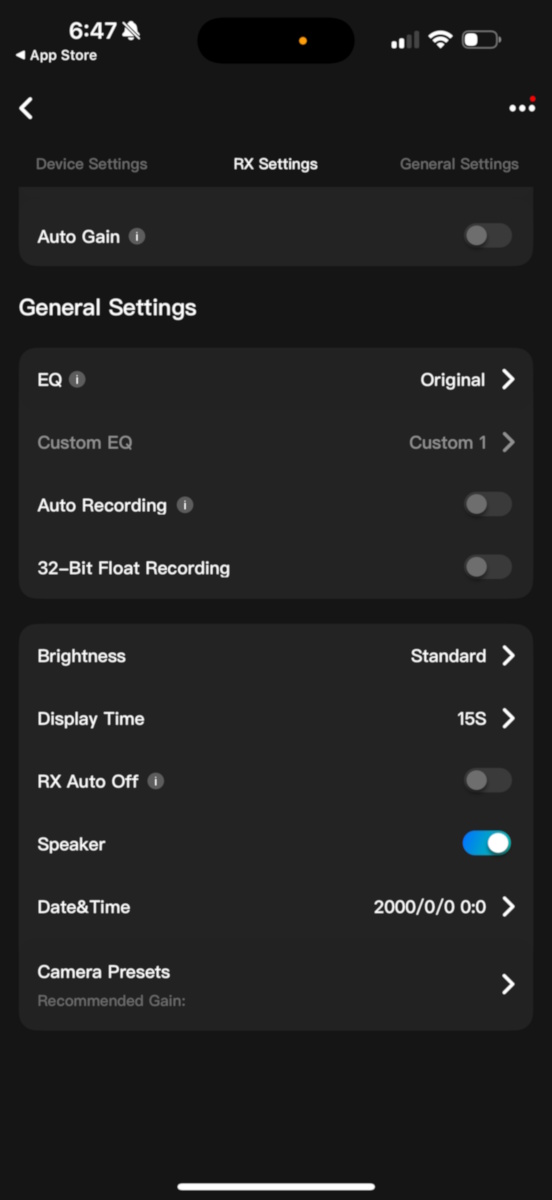Viewport: 552px width, 1200px height.
Task: Open Camera Presets row
Action: 276,985
